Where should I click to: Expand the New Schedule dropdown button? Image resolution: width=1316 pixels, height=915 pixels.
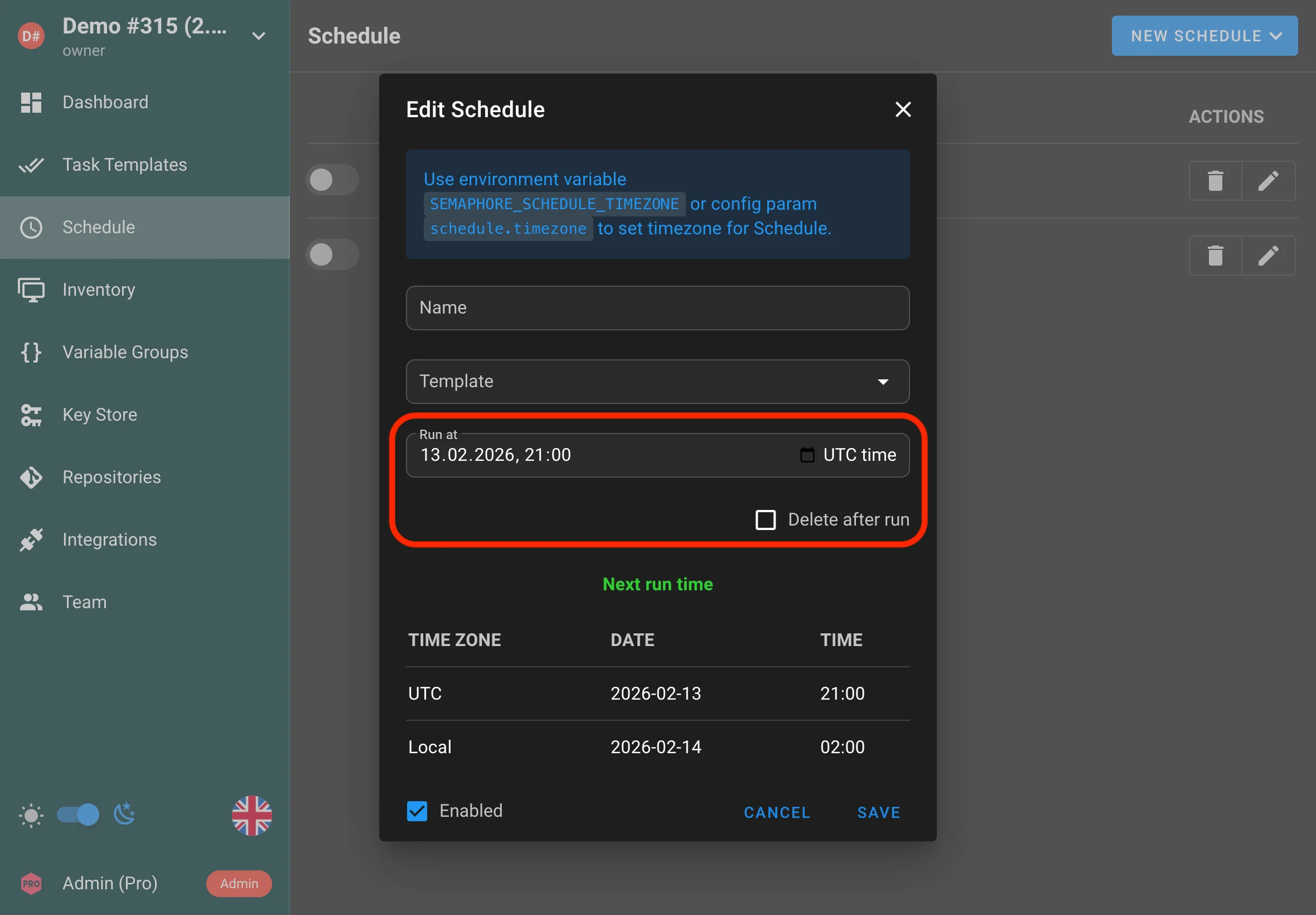[1204, 36]
